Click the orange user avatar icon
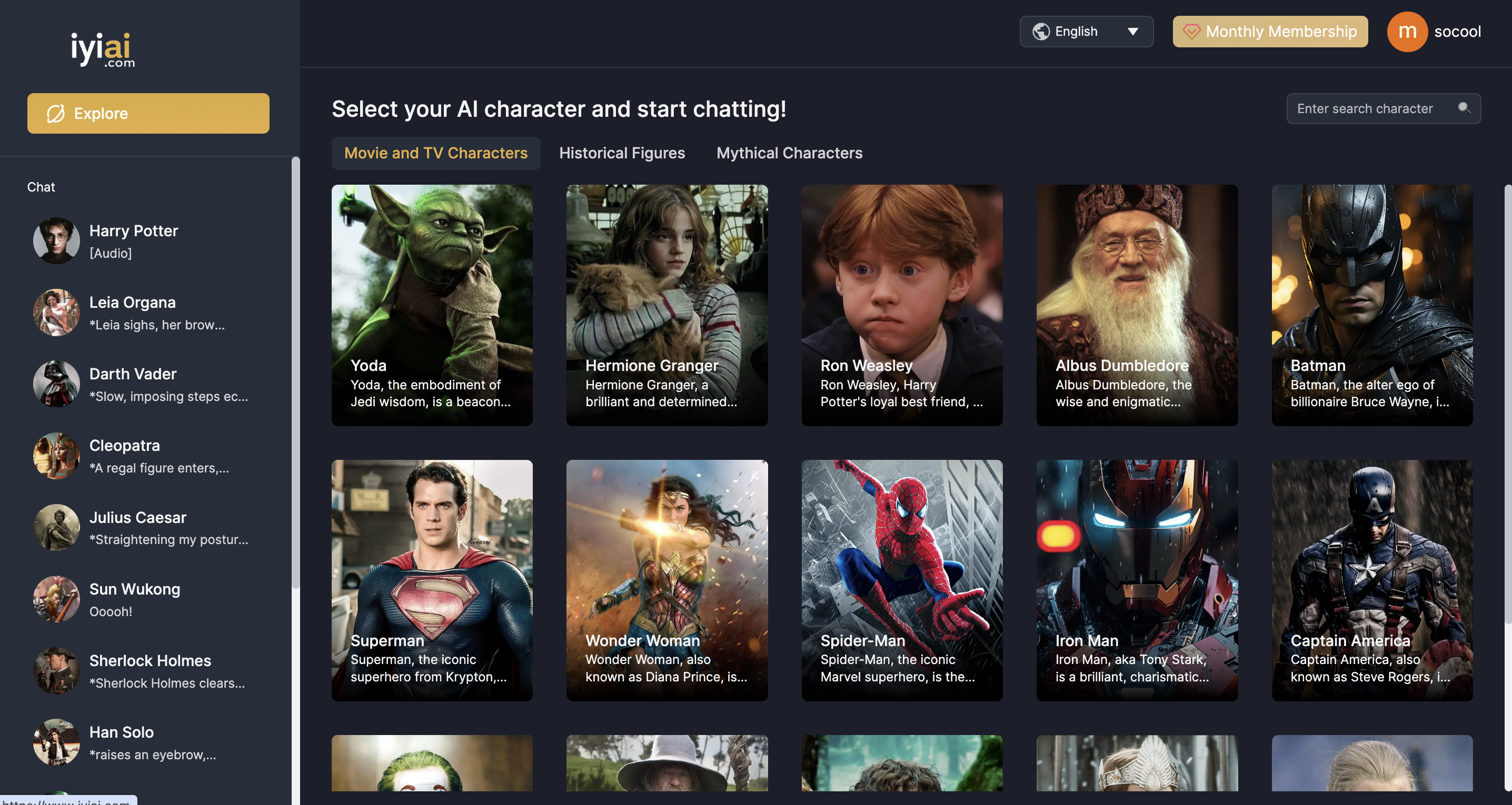The width and height of the screenshot is (1512, 805). 1407,32
